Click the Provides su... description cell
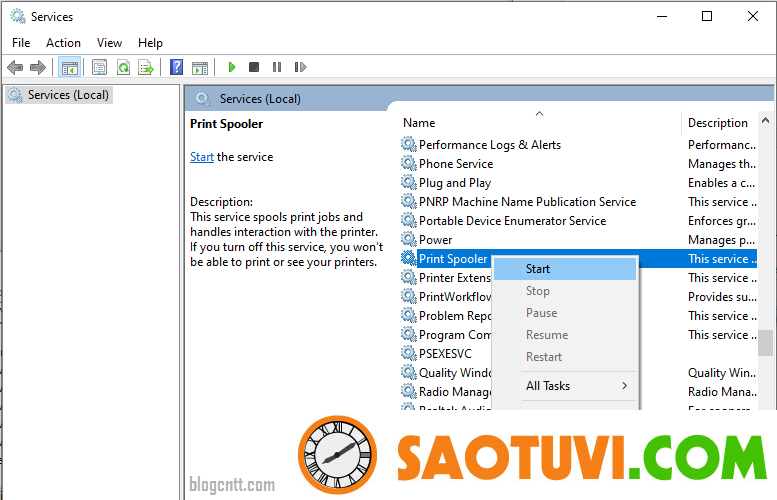Image resolution: width=777 pixels, height=500 pixels. [722, 296]
